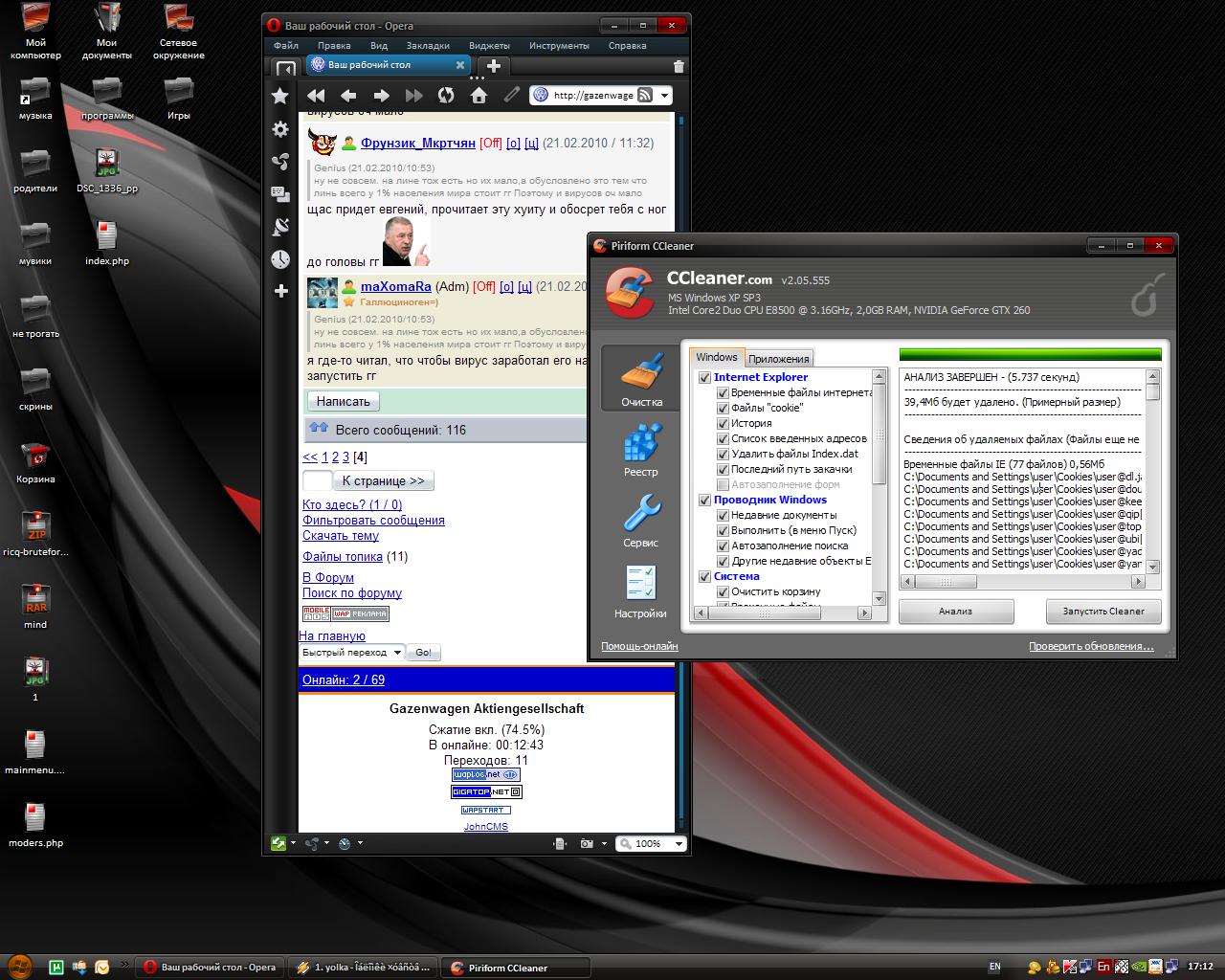Click the RSS feed icon in address bar
This screenshot has width=1225, height=980.
pyautogui.click(x=645, y=95)
